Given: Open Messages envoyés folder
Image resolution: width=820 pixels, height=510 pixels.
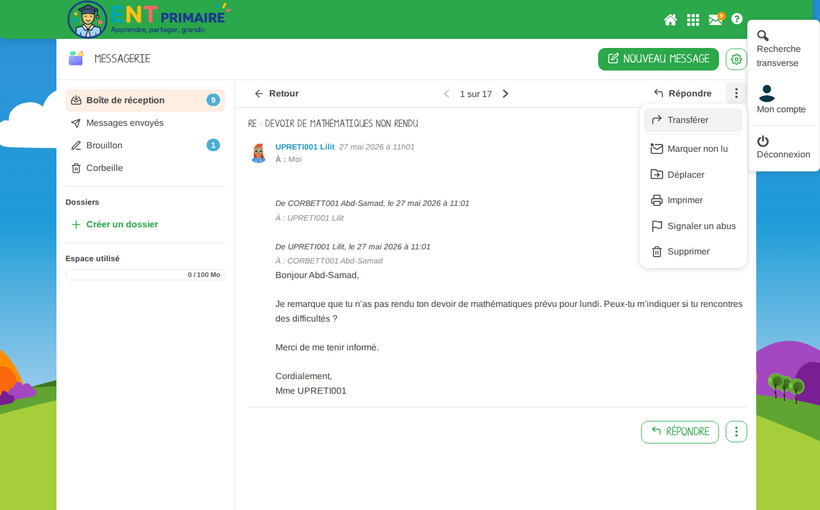Looking at the screenshot, I should 145,123.
